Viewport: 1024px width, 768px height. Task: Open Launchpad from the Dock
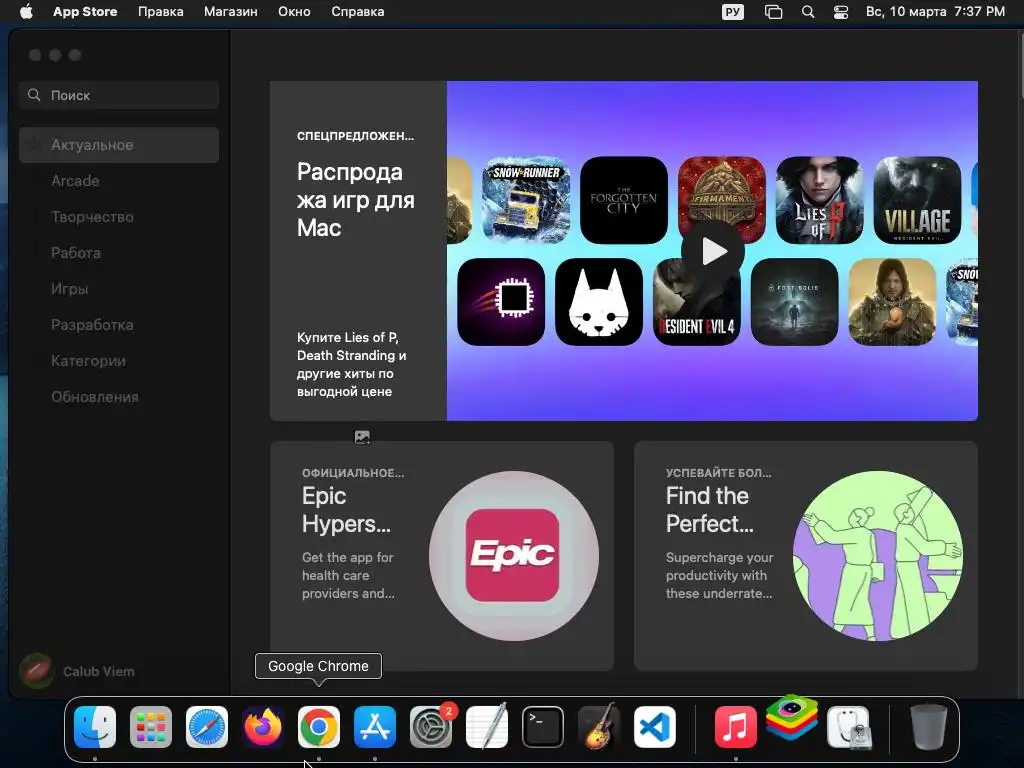coord(151,727)
